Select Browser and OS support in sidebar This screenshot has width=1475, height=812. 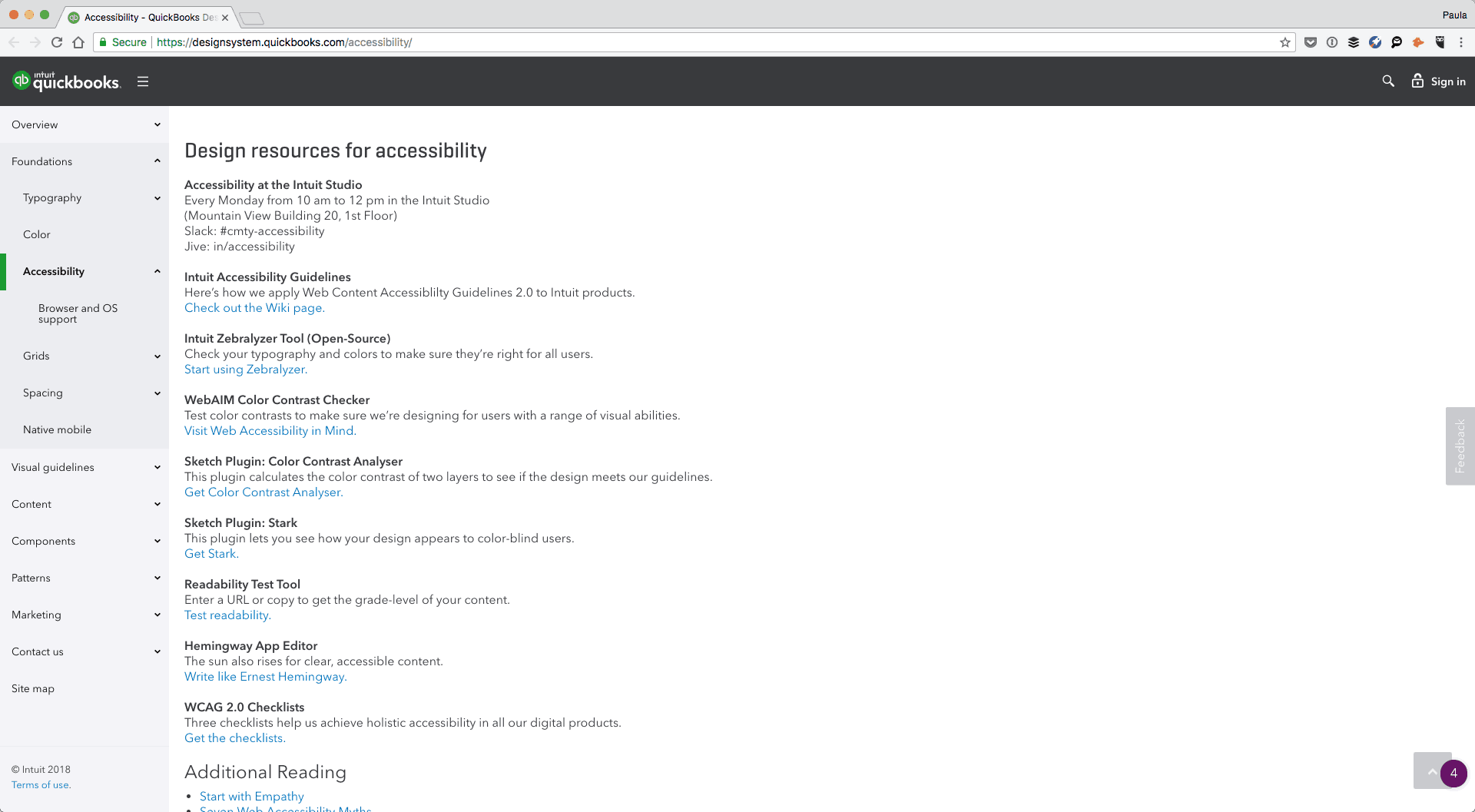(x=78, y=313)
